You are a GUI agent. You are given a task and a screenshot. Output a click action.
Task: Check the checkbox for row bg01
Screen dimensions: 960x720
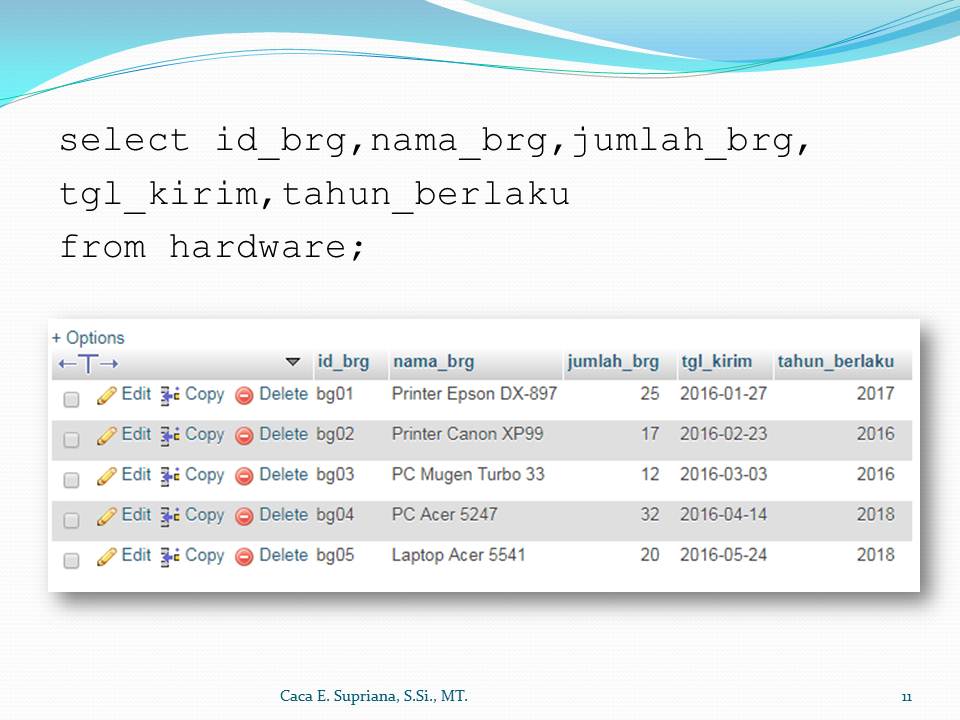pyautogui.click(x=70, y=396)
